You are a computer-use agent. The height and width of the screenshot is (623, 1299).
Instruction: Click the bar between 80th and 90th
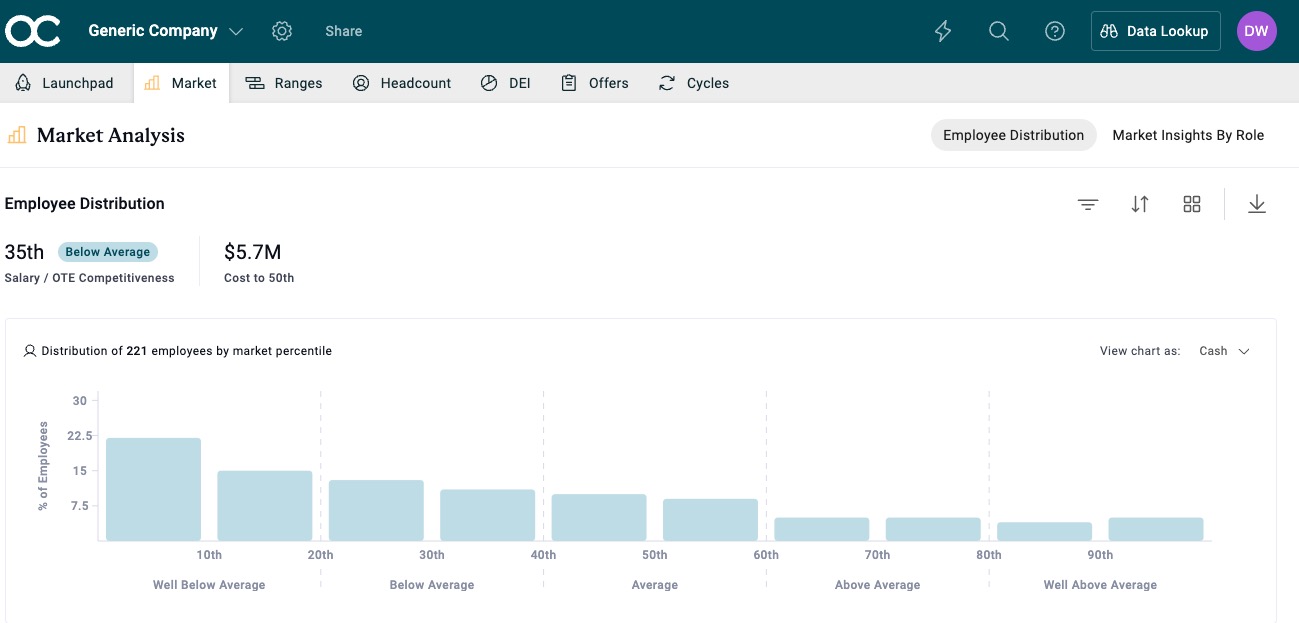(x=1044, y=532)
